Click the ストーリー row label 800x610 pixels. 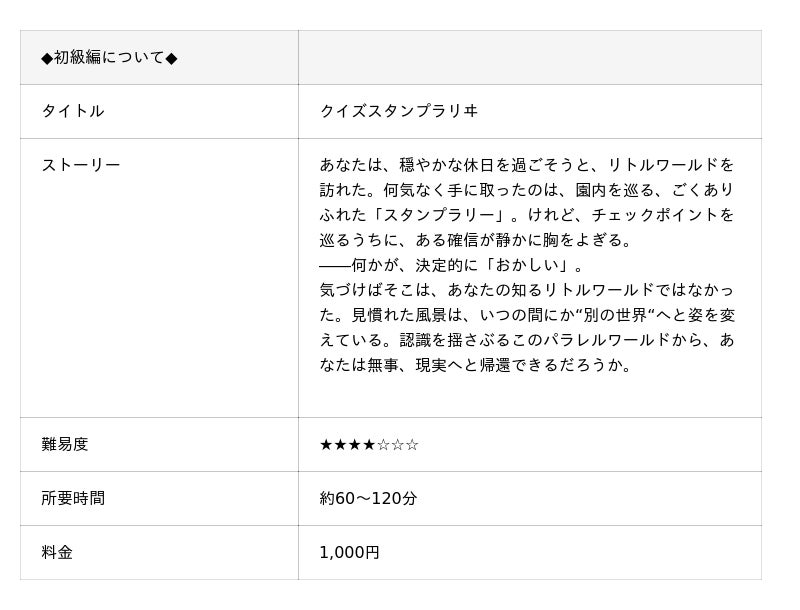tap(80, 165)
